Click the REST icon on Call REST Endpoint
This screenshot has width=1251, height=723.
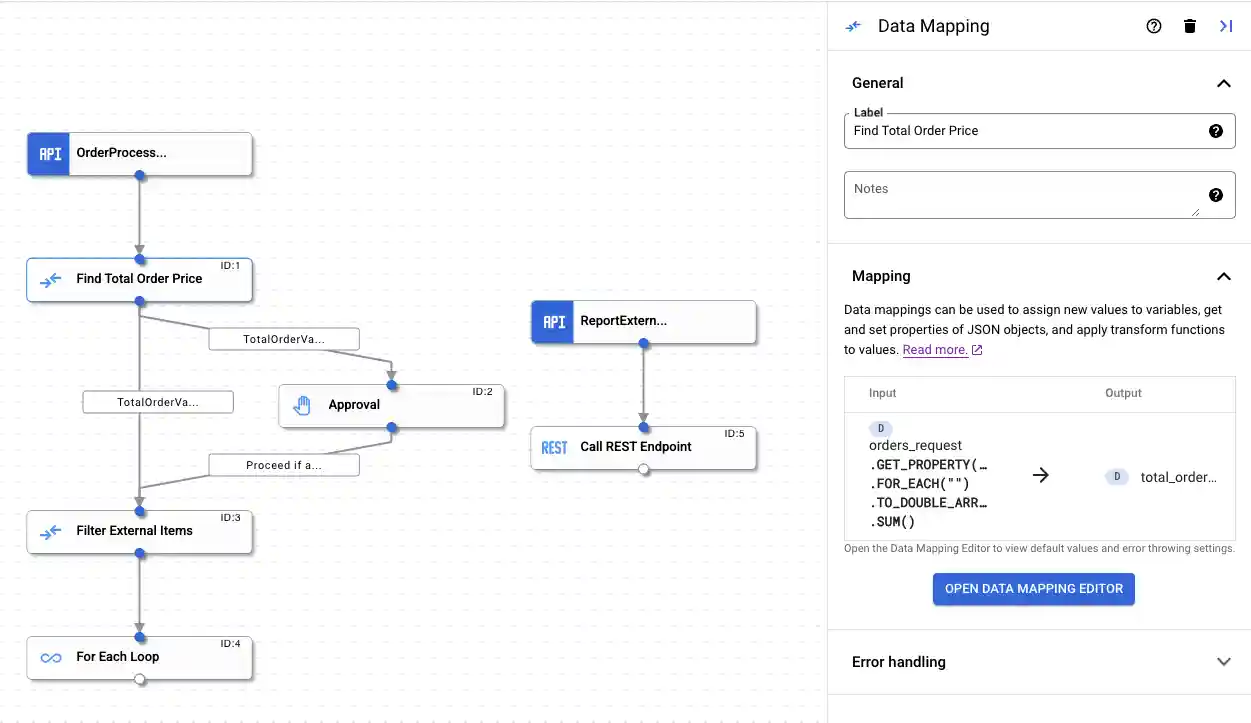[554, 447]
